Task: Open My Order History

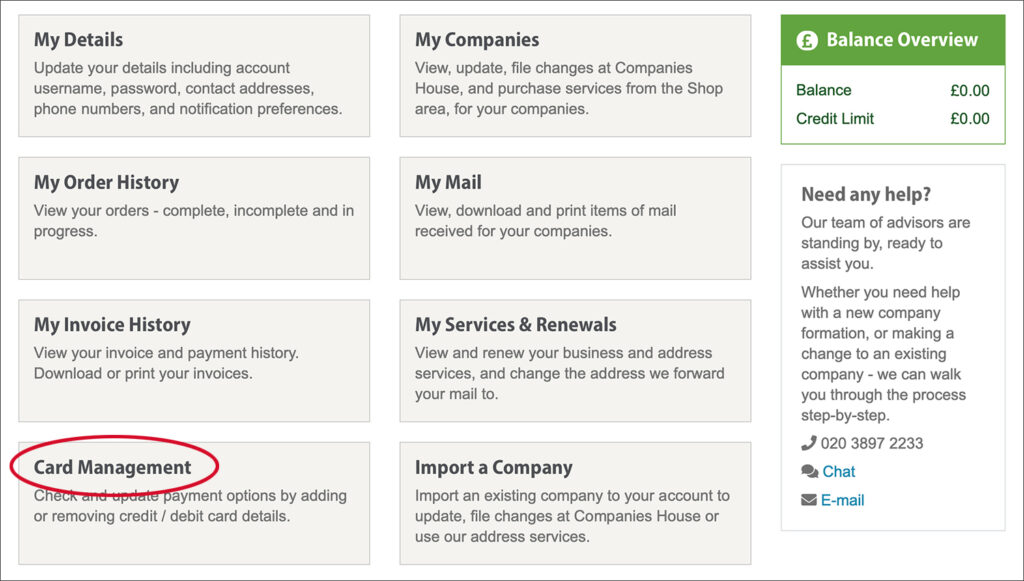Action: point(194,218)
